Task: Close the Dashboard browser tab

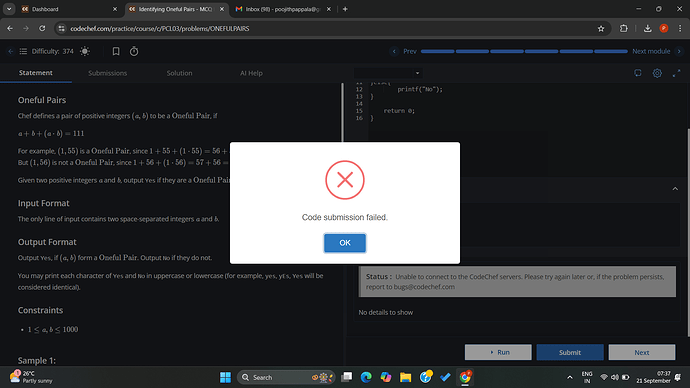Action: [x=115, y=9]
